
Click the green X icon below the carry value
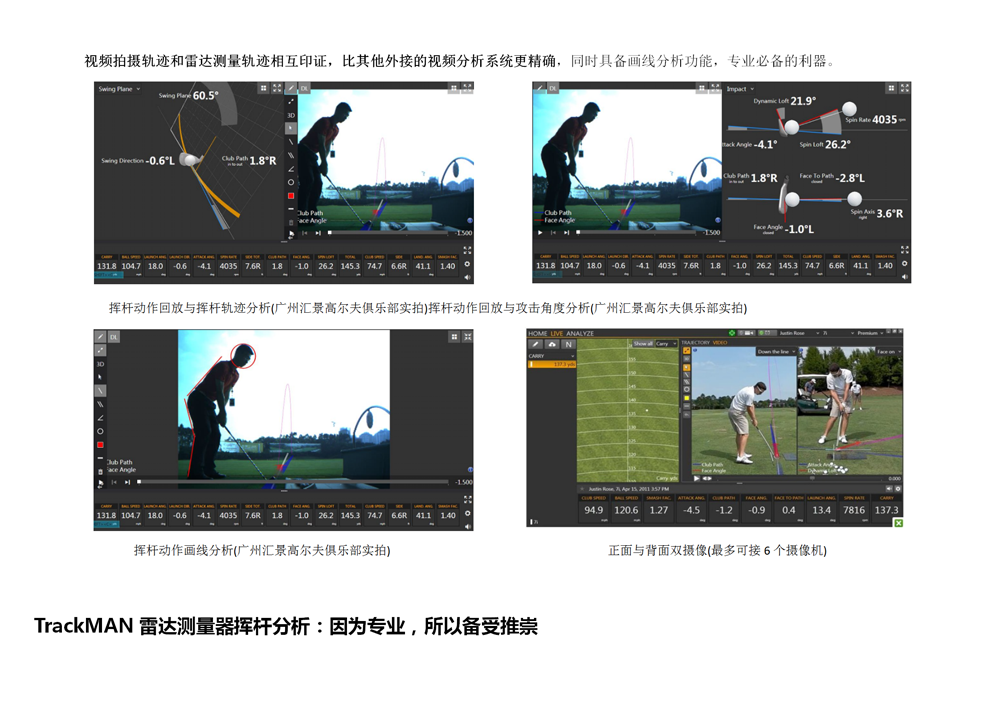click(x=898, y=523)
